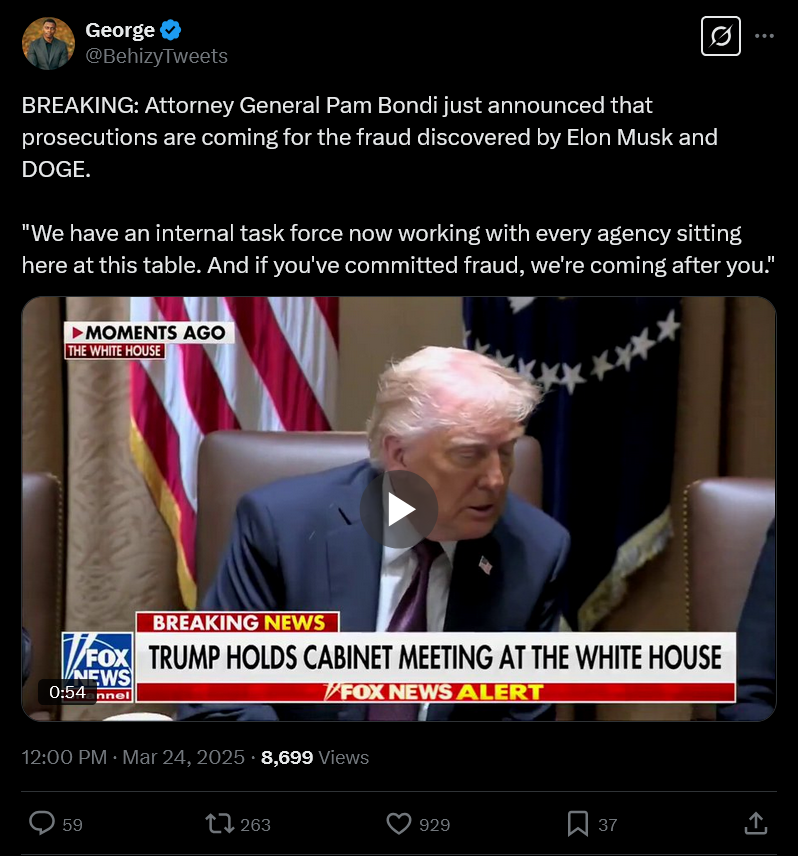Open George's profile picture avatar
The width and height of the screenshot is (798, 856).
click(48, 43)
